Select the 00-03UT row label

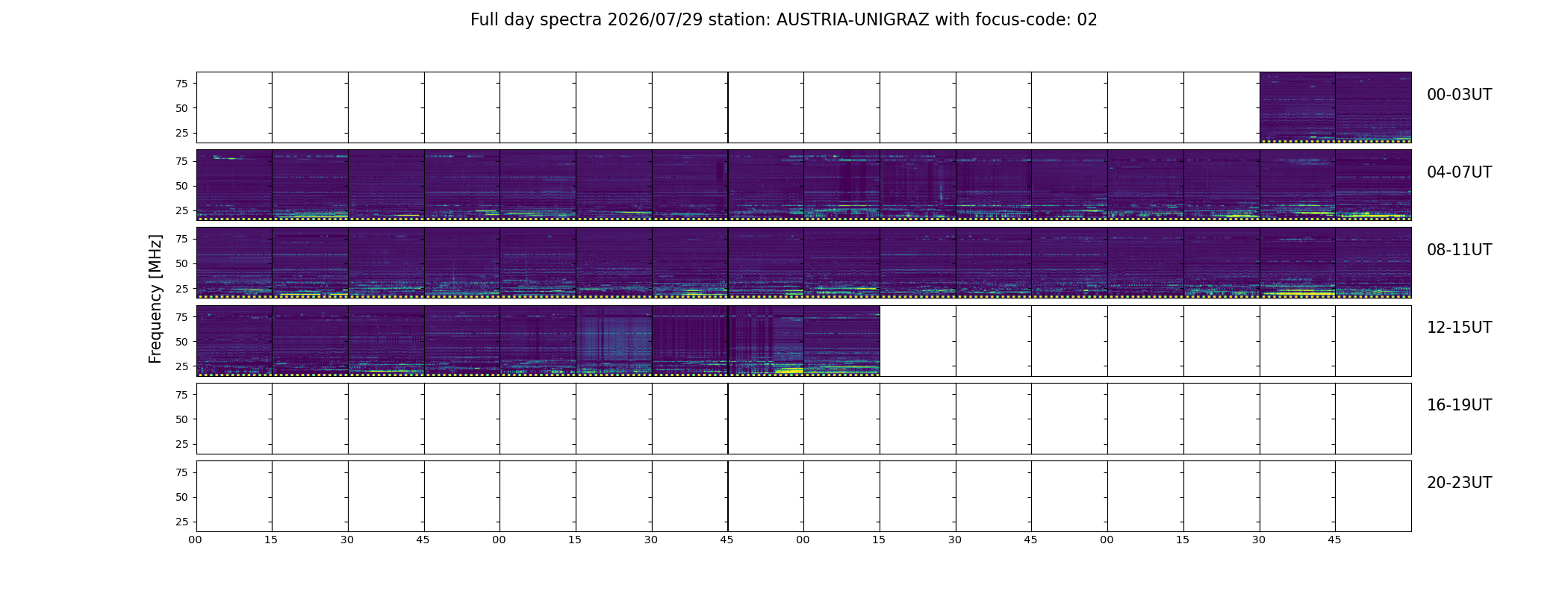click(x=1459, y=95)
